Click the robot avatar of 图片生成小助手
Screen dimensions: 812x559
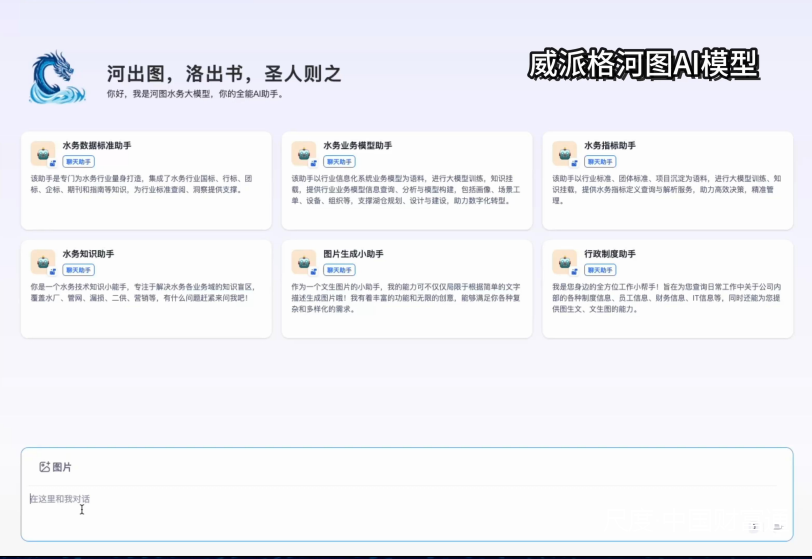pyautogui.click(x=304, y=261)
